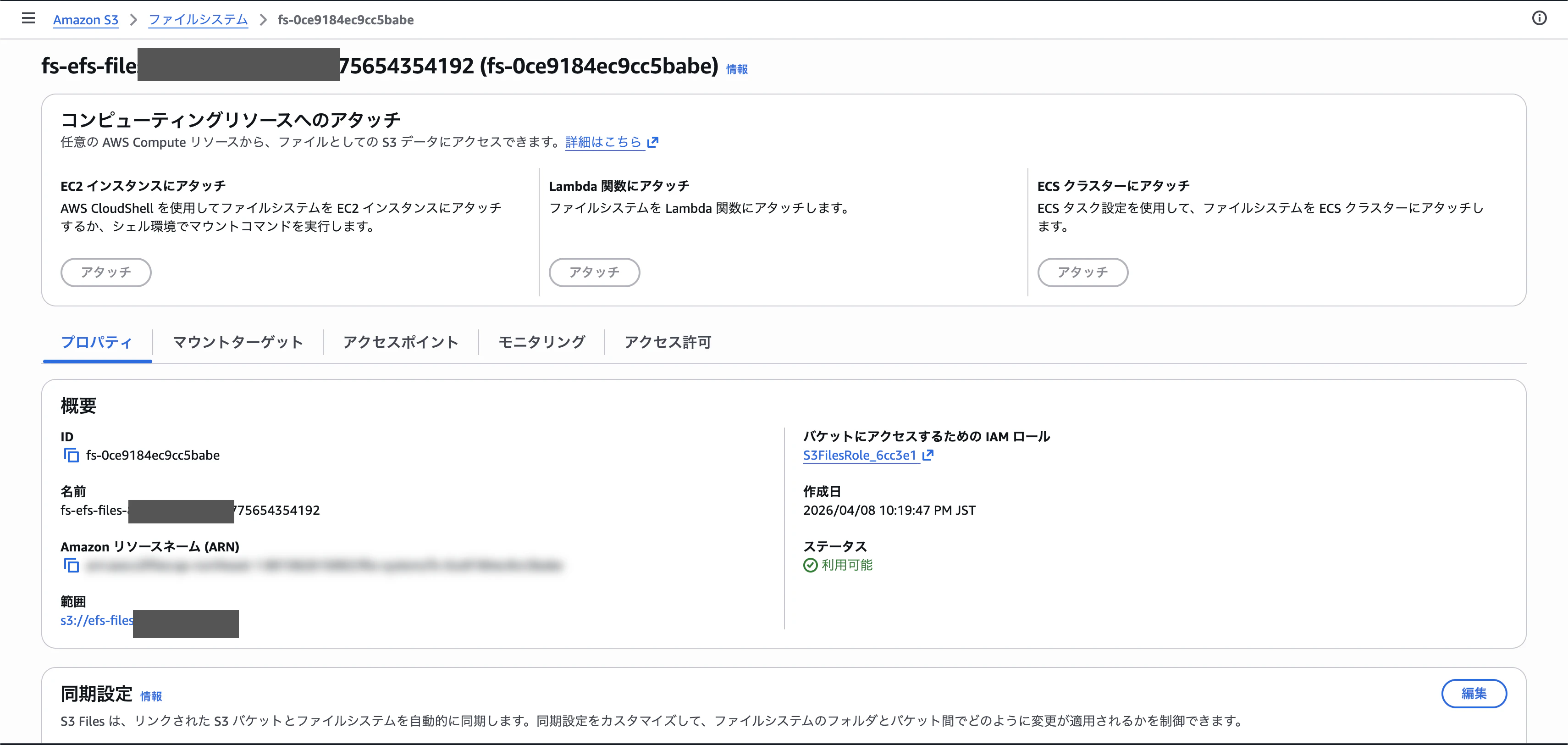Click the 作成日 label
The width and height of the screenshot is (1568, 745).
[x=822, y=492]
